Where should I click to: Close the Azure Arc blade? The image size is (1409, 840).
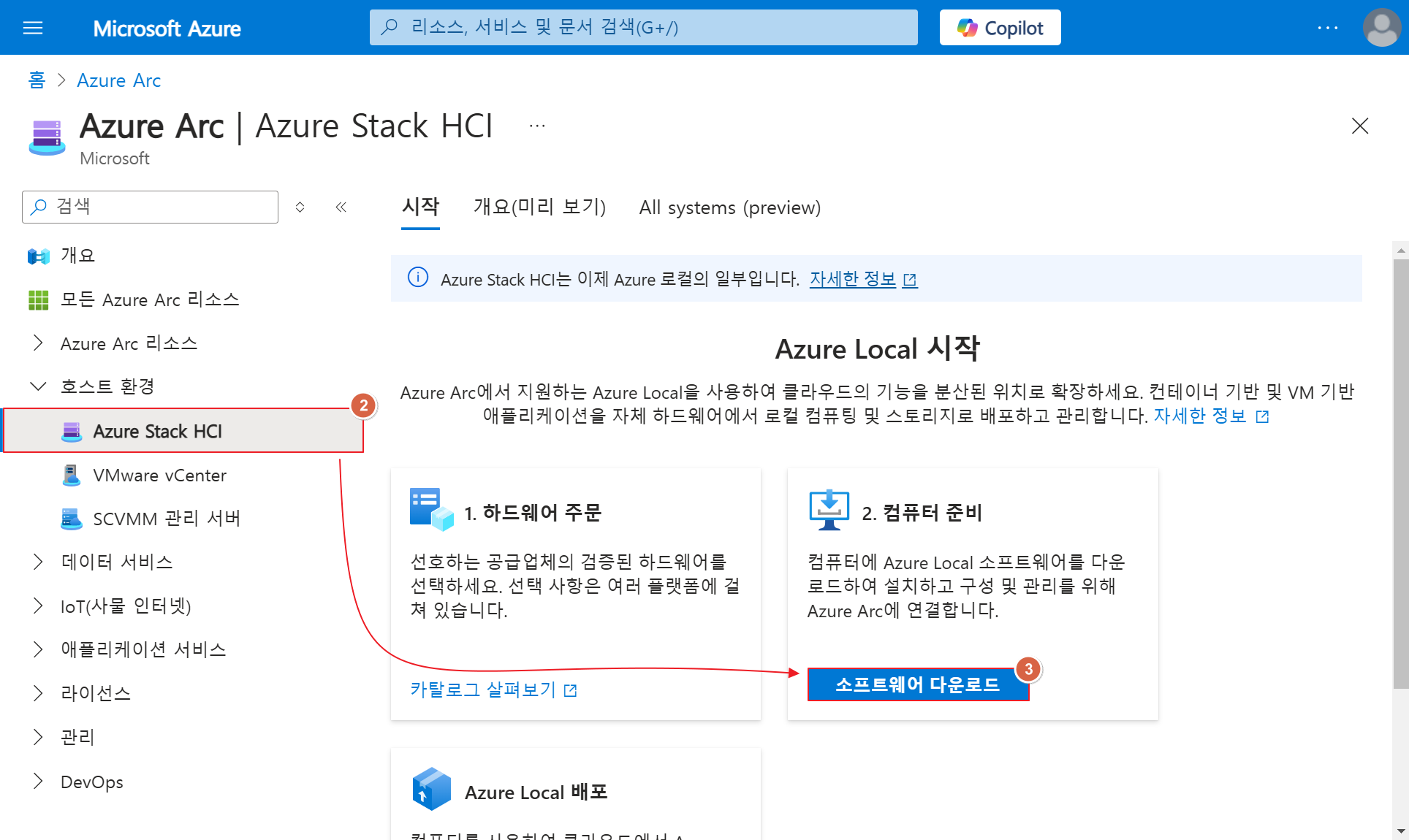click(x=1359, y=126)
